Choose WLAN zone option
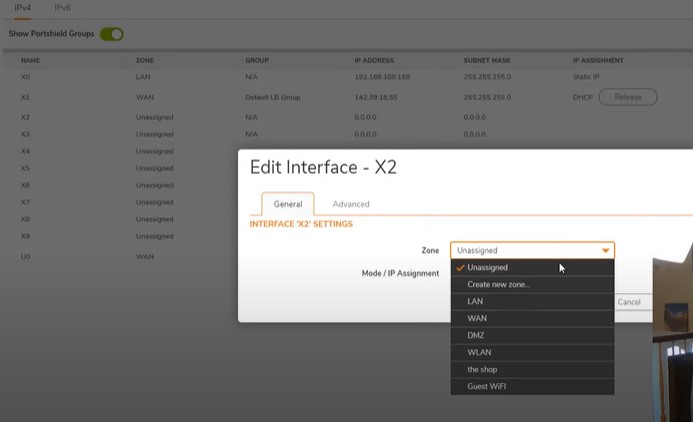 coord(479,352)
